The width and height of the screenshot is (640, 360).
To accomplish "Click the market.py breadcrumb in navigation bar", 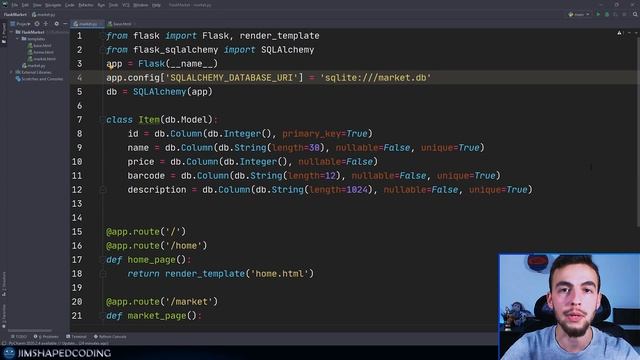I will point(44,15).
